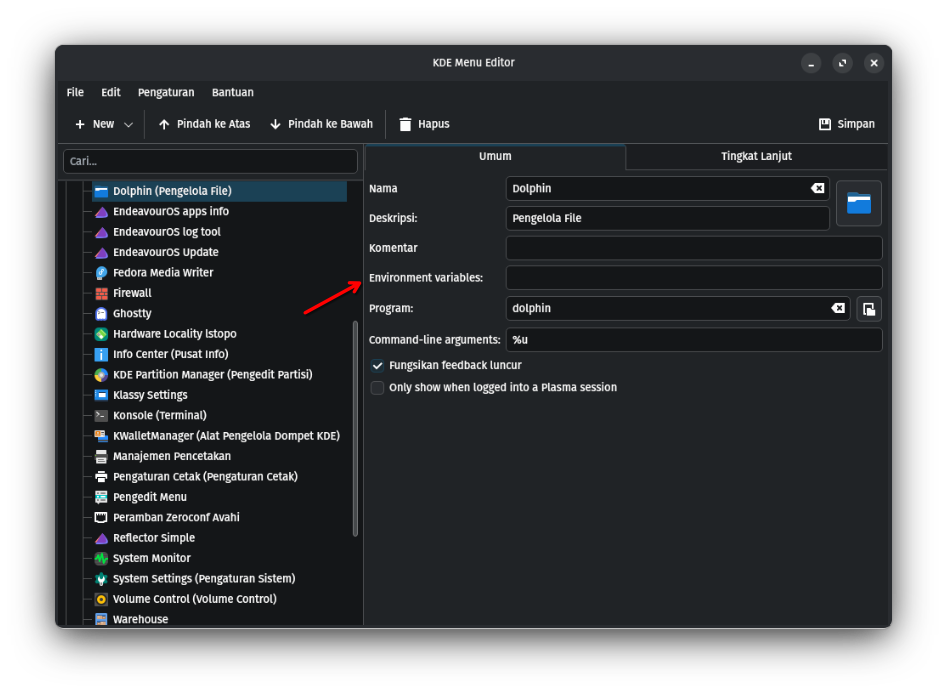Click the Klassy Settings icon

click(x=101, y=396)
